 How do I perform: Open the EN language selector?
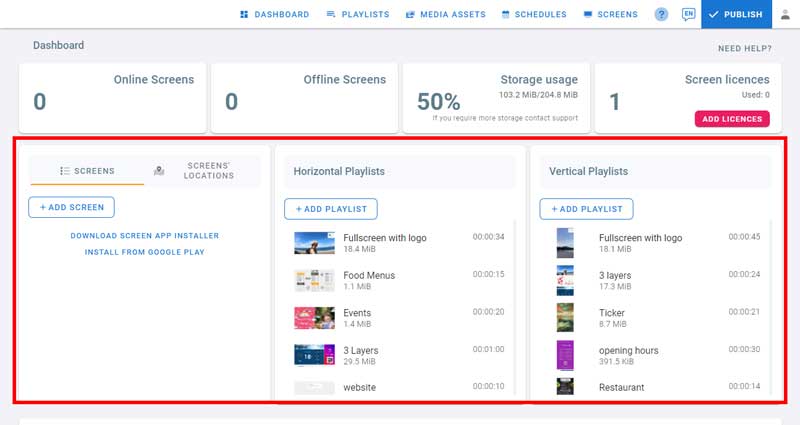[x=688, y=14]
